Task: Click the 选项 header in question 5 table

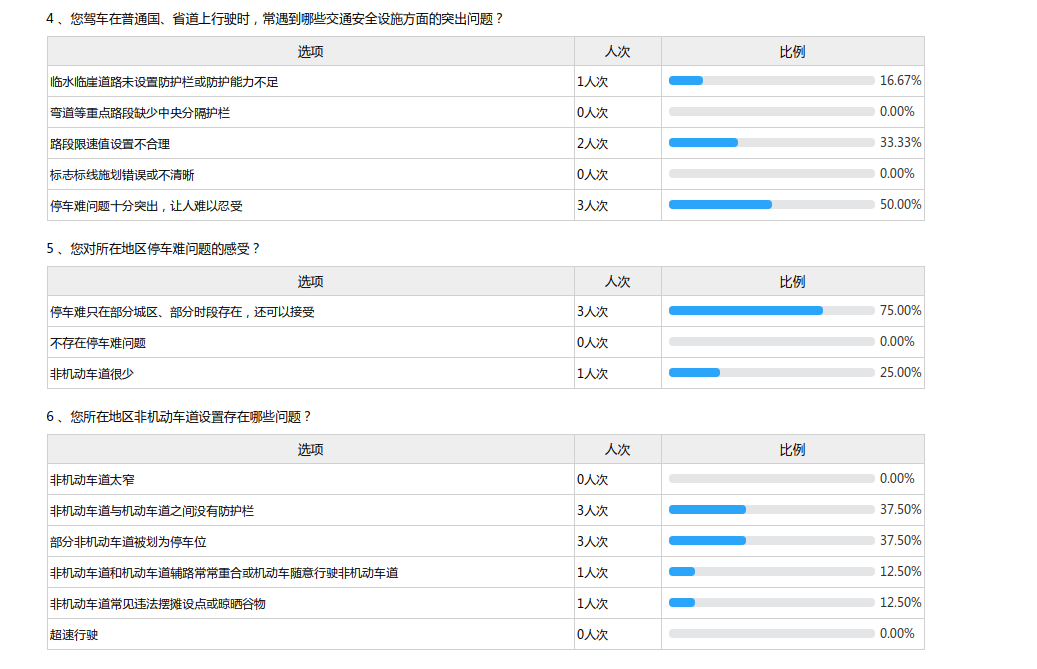Action: pos(310,282)
